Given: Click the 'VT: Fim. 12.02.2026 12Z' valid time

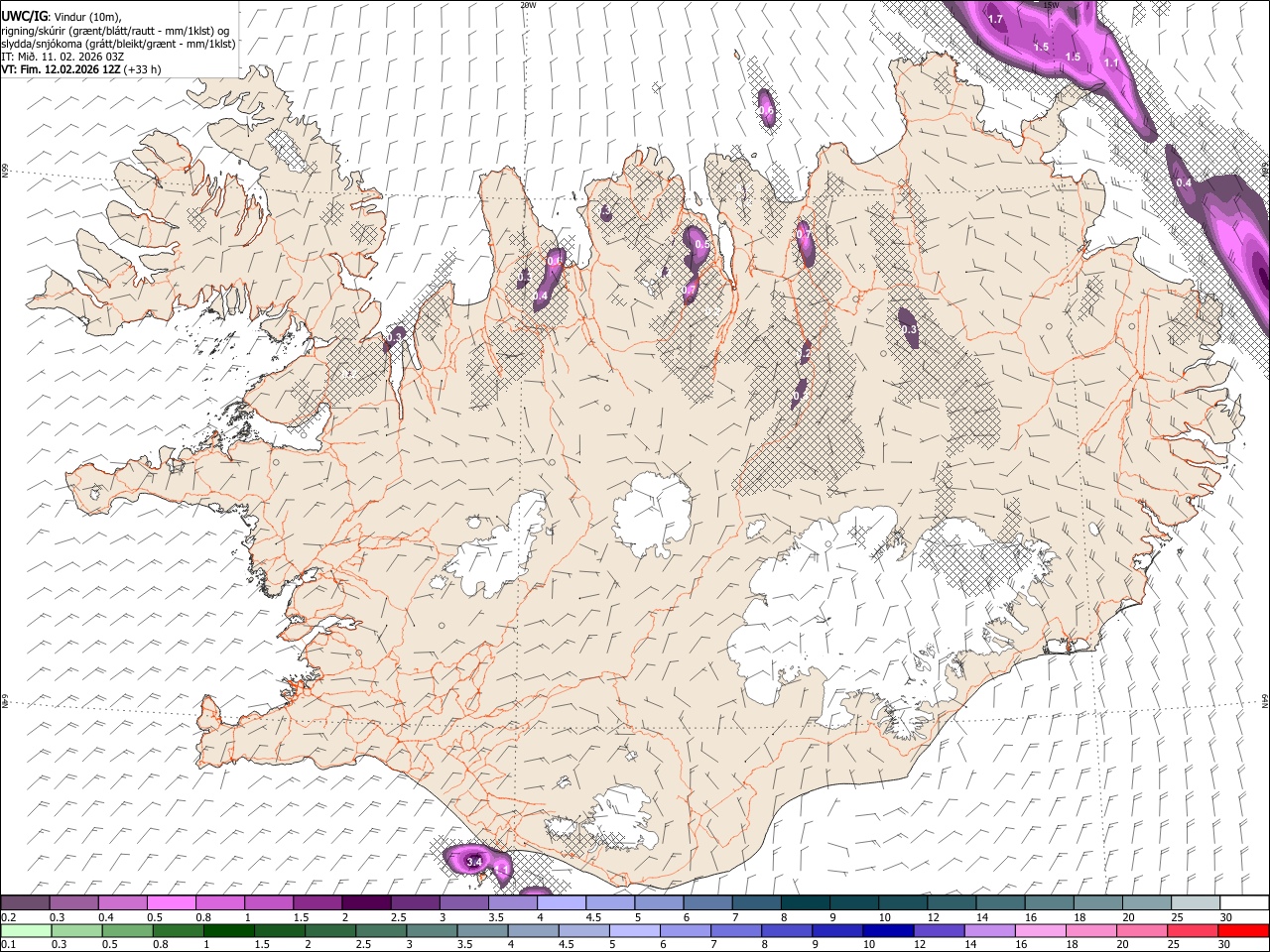Looking at the screenshot, I should [62, 69].
